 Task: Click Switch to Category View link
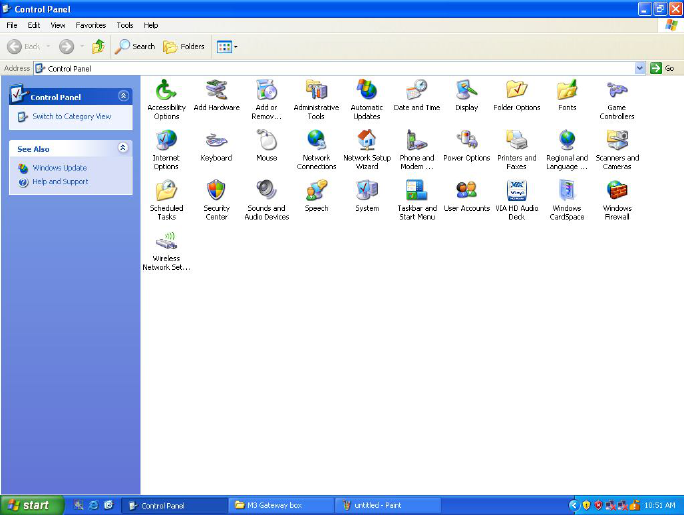[72, 116]
